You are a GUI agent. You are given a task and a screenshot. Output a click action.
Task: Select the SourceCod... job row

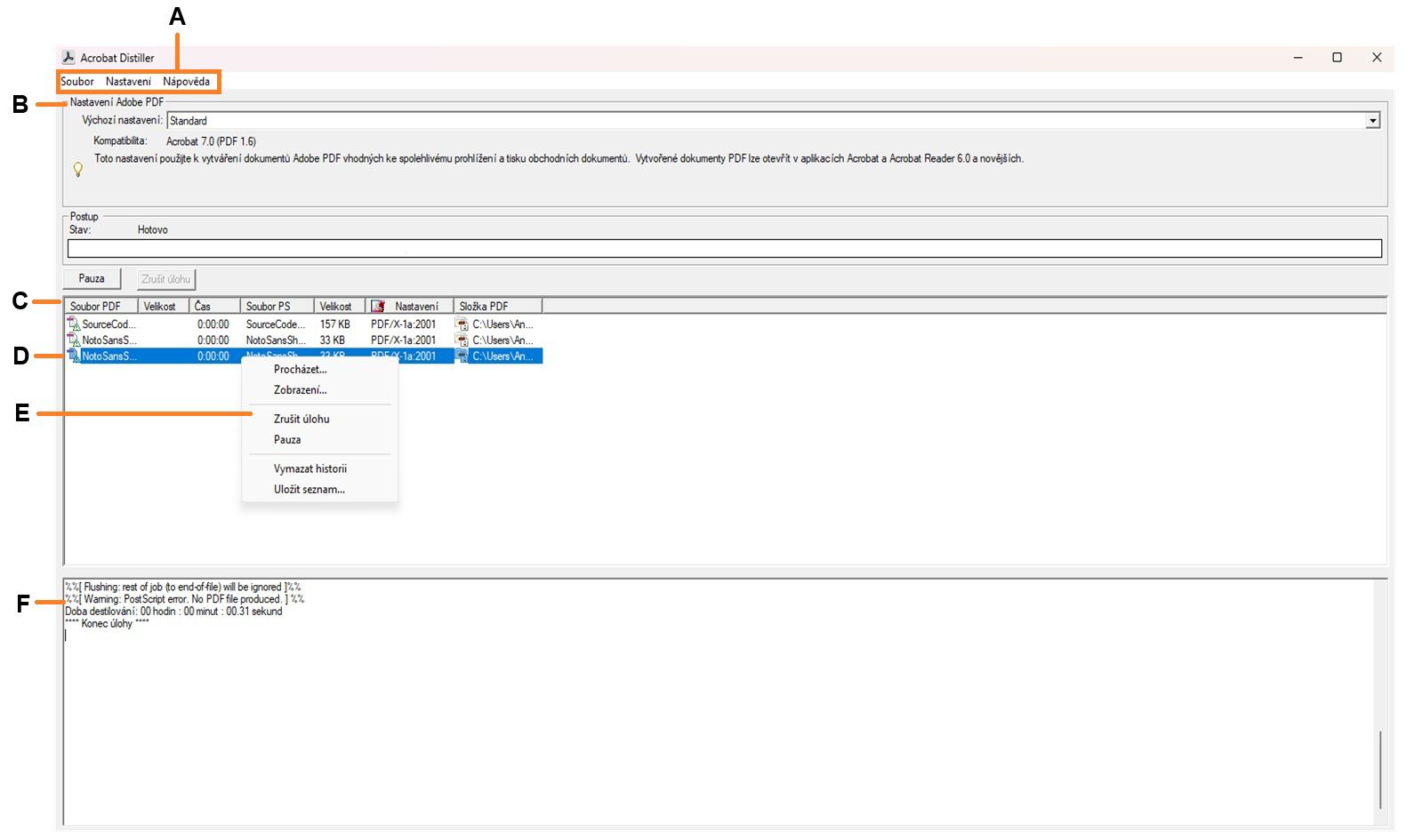(x=303, y=324)
